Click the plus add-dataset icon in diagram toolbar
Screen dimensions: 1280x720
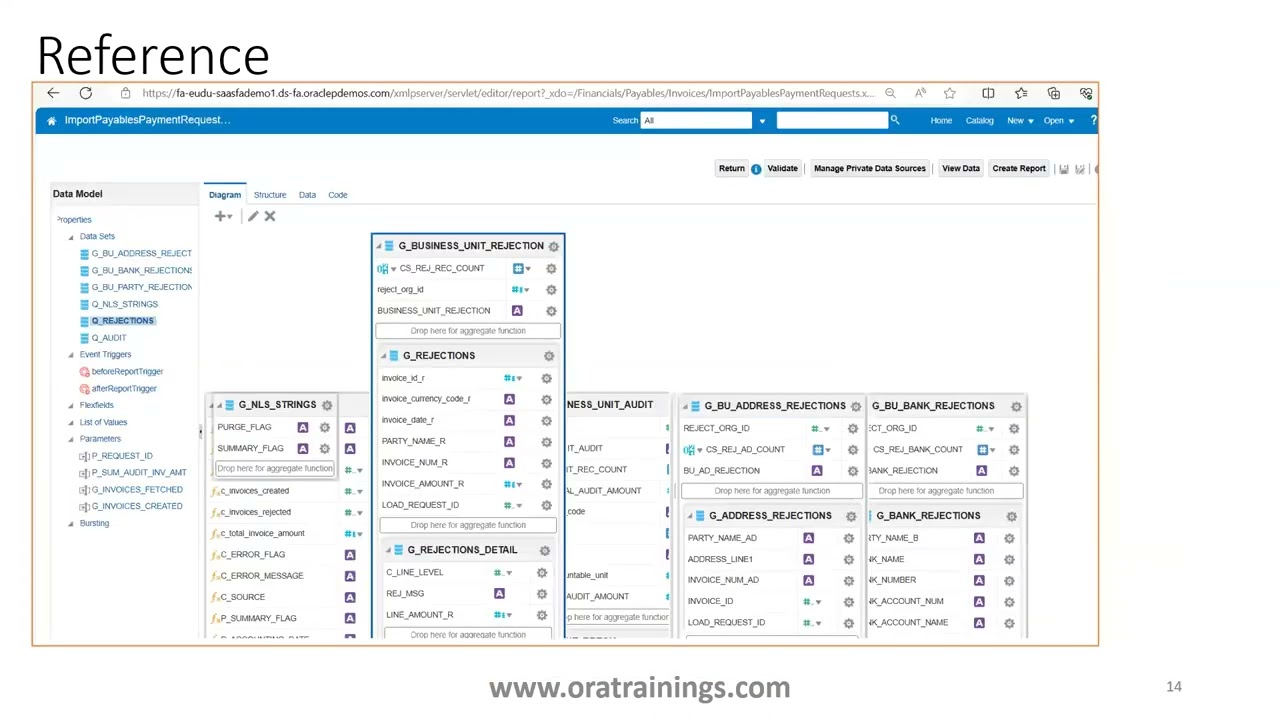(x=222, y=216)
